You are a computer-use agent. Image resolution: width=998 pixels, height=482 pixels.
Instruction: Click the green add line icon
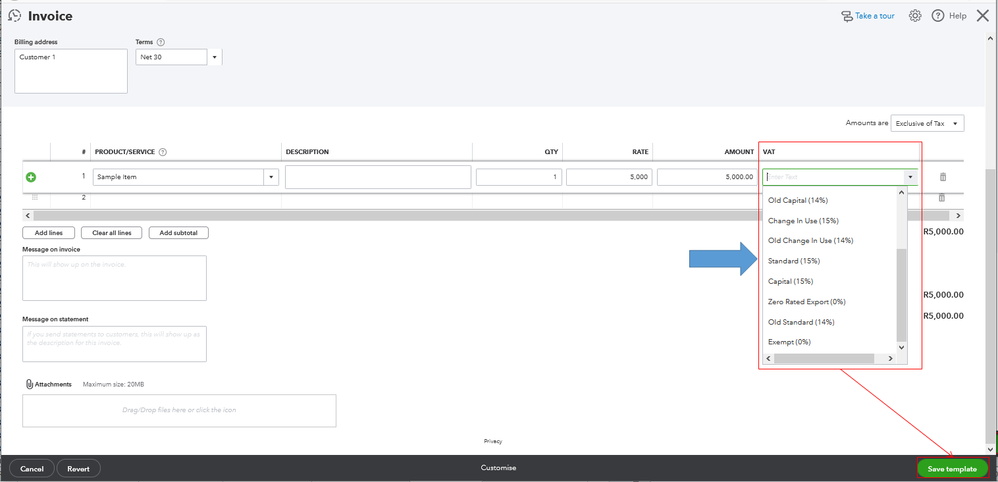(x=31, y=177)
